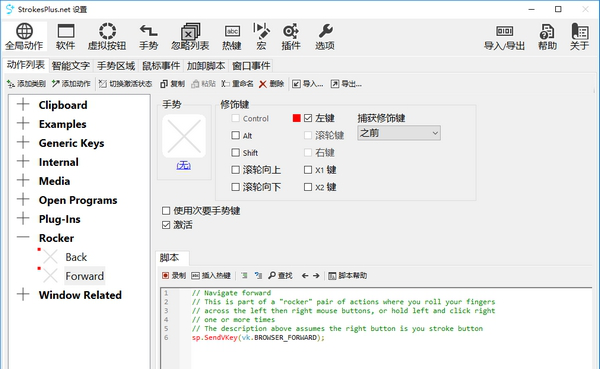Open the 全局动作 global actions section

24,37
